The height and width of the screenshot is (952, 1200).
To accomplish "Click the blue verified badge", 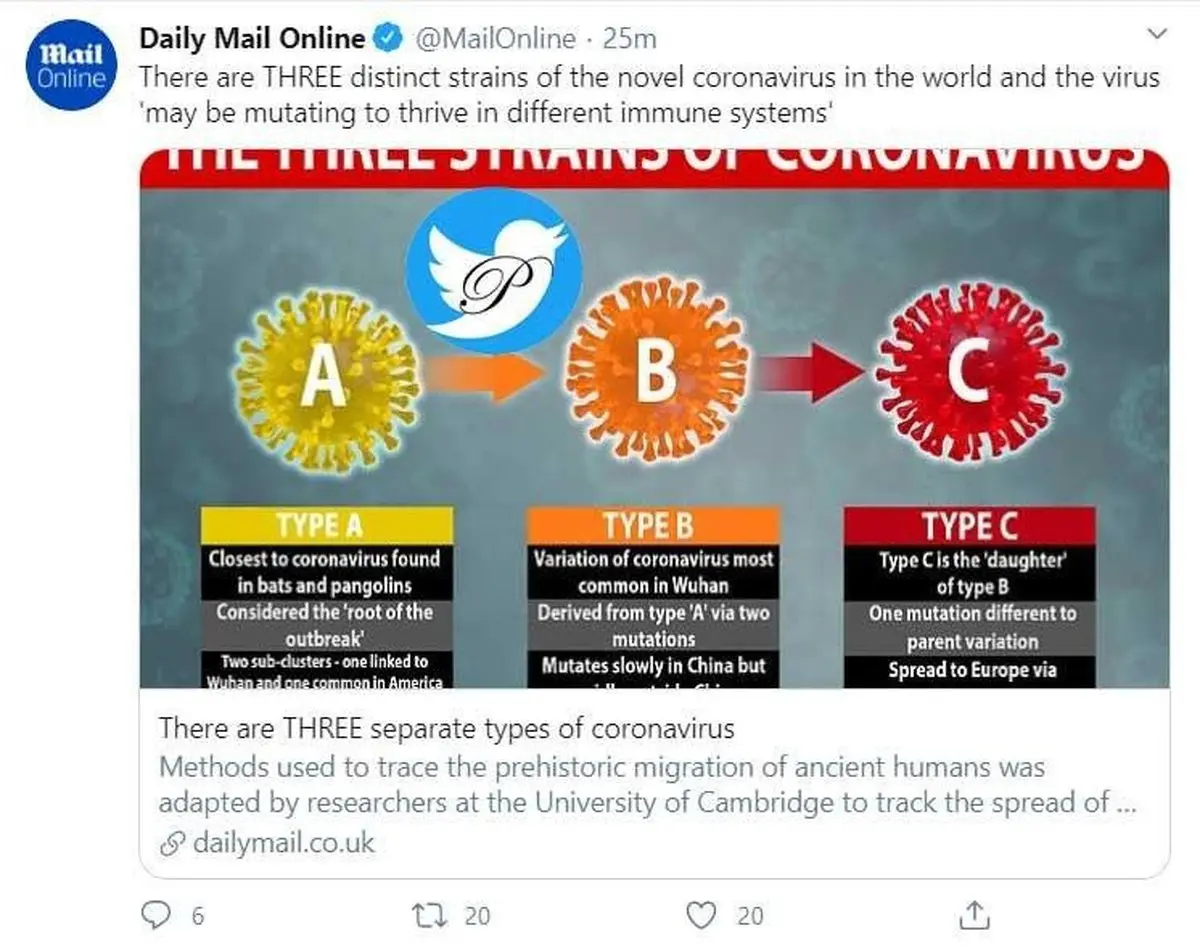I will (387, 39).
